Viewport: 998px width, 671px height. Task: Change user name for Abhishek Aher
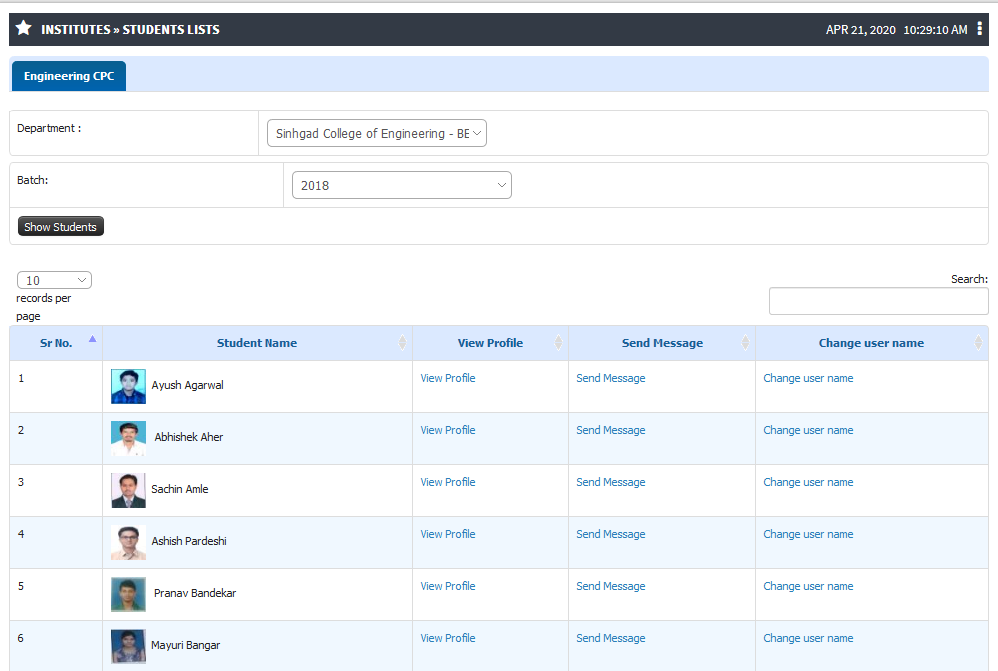(808, 430)
